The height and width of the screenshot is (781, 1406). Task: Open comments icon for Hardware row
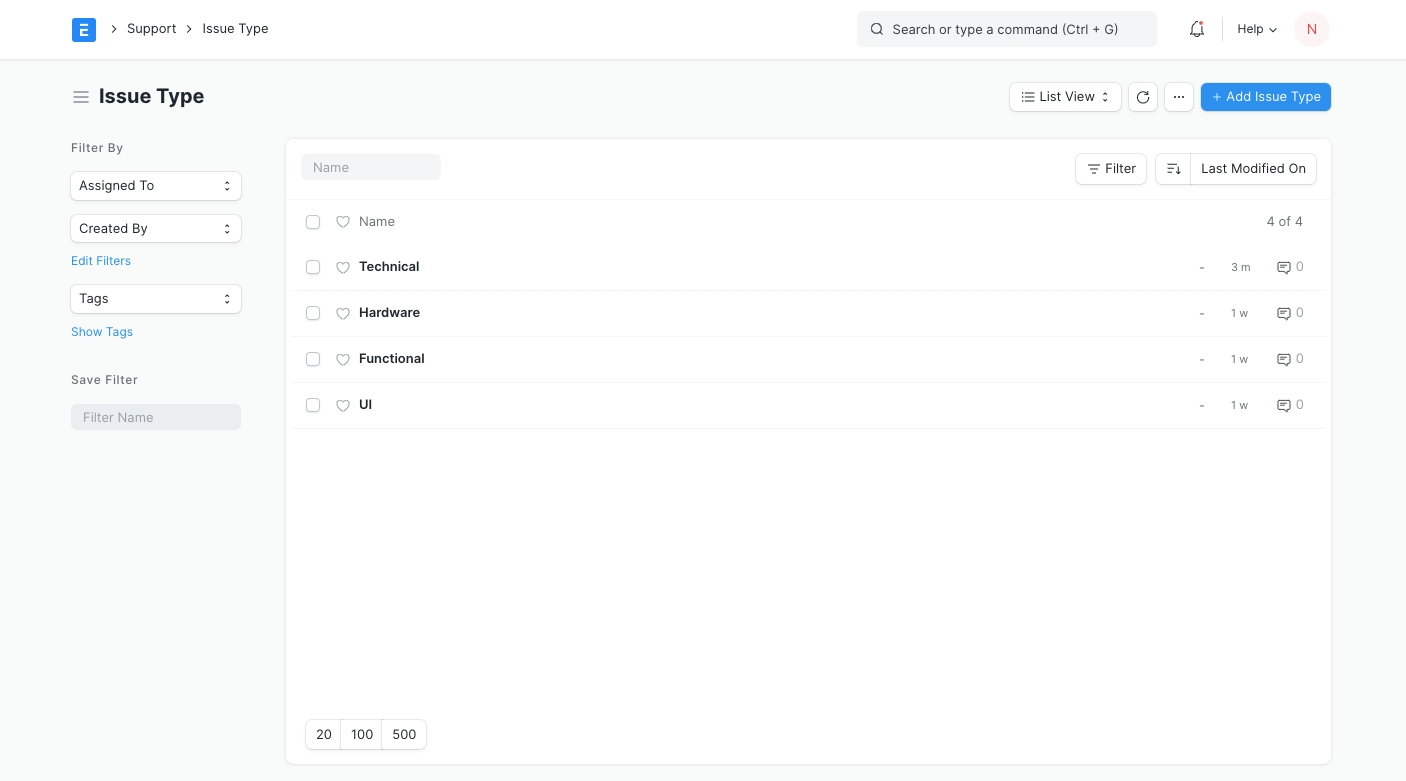1284,314
